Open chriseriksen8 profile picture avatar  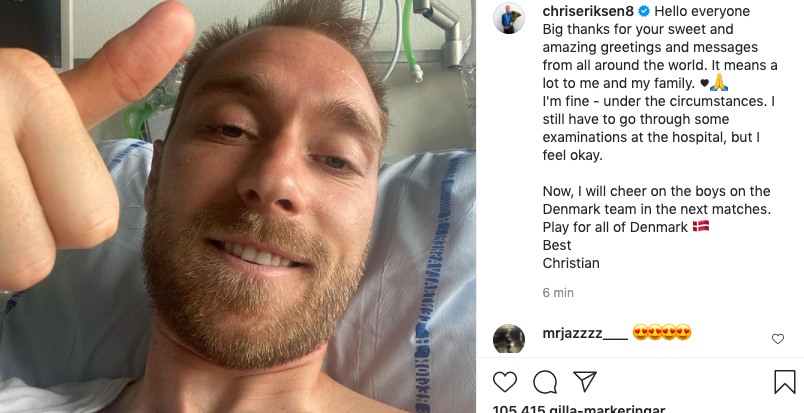pos(509,18)
